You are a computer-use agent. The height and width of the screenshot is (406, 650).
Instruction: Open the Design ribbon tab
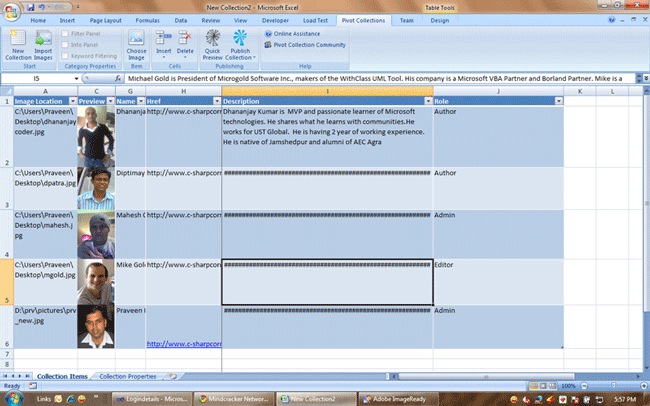point(439,20)
